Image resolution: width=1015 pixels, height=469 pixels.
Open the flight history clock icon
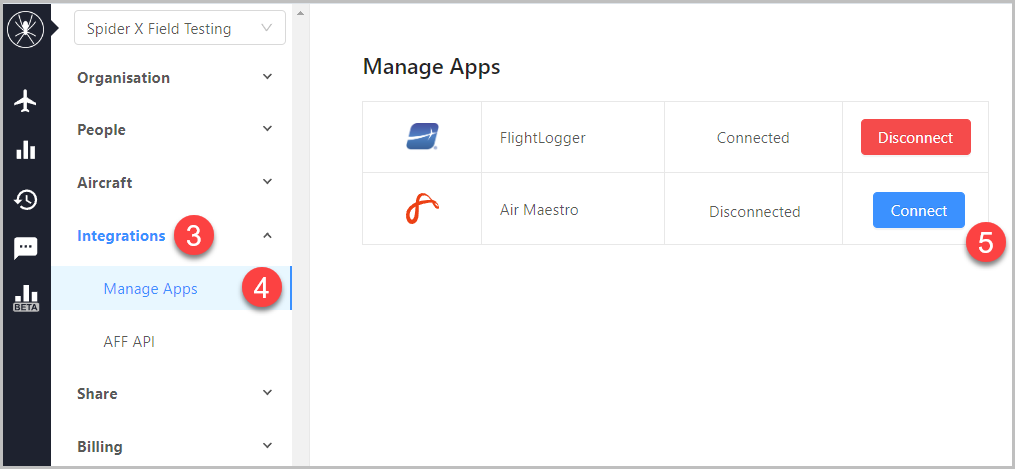(26, 200)
